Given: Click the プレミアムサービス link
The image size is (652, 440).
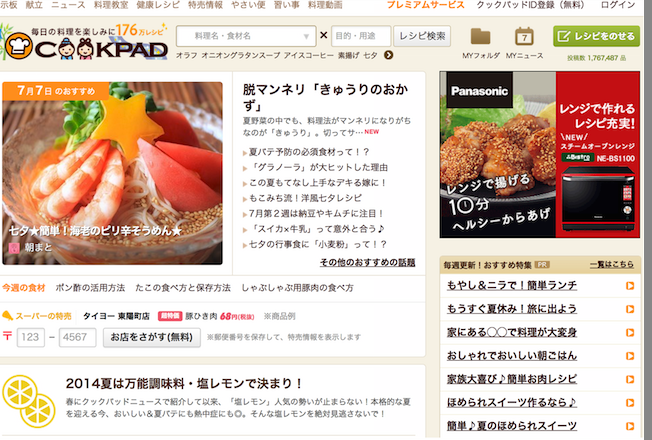Looking at the screenshot, I should 425,5.
